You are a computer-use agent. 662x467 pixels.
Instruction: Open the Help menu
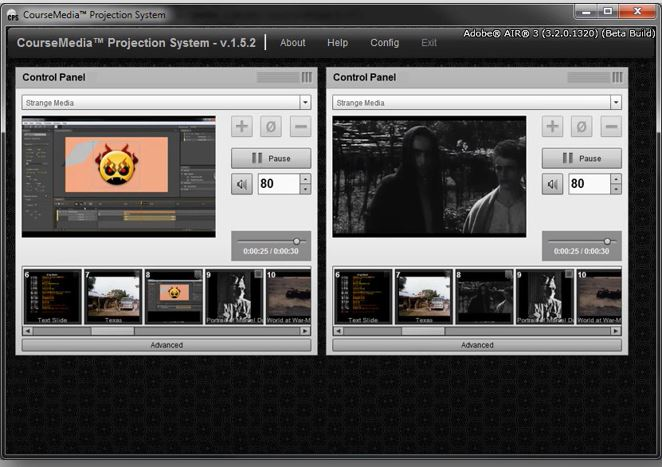pyautogui.click(x=338, y=43)
